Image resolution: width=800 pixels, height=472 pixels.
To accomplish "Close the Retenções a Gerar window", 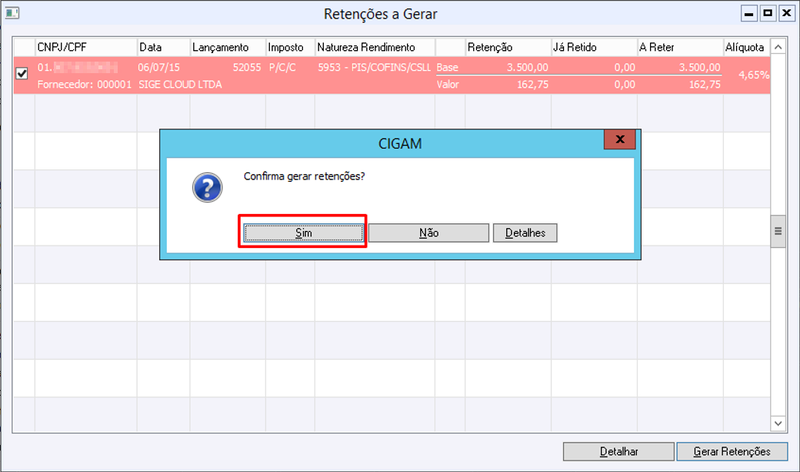I will [787, 14].
